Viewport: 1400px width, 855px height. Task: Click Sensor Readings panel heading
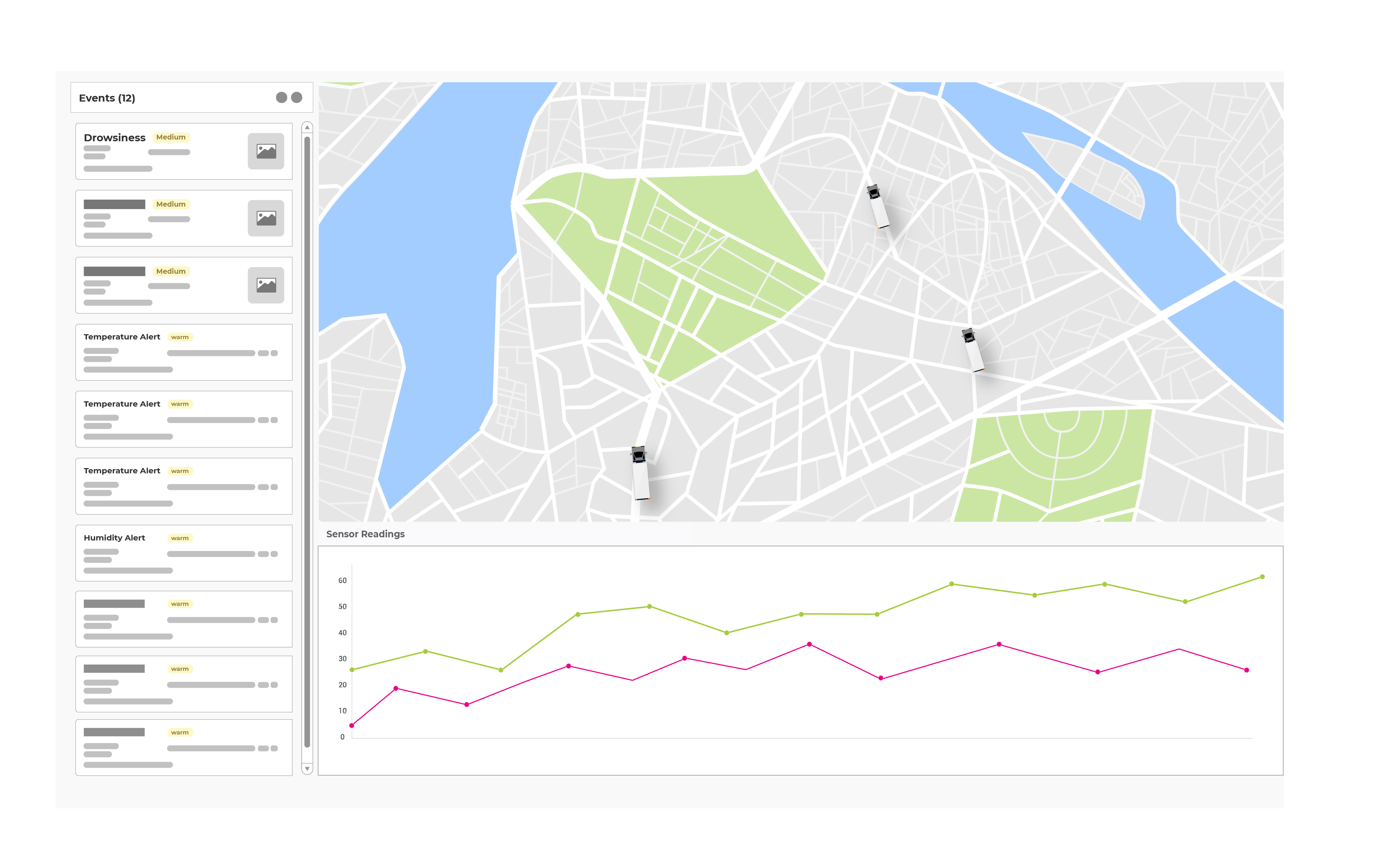[365, 534]
